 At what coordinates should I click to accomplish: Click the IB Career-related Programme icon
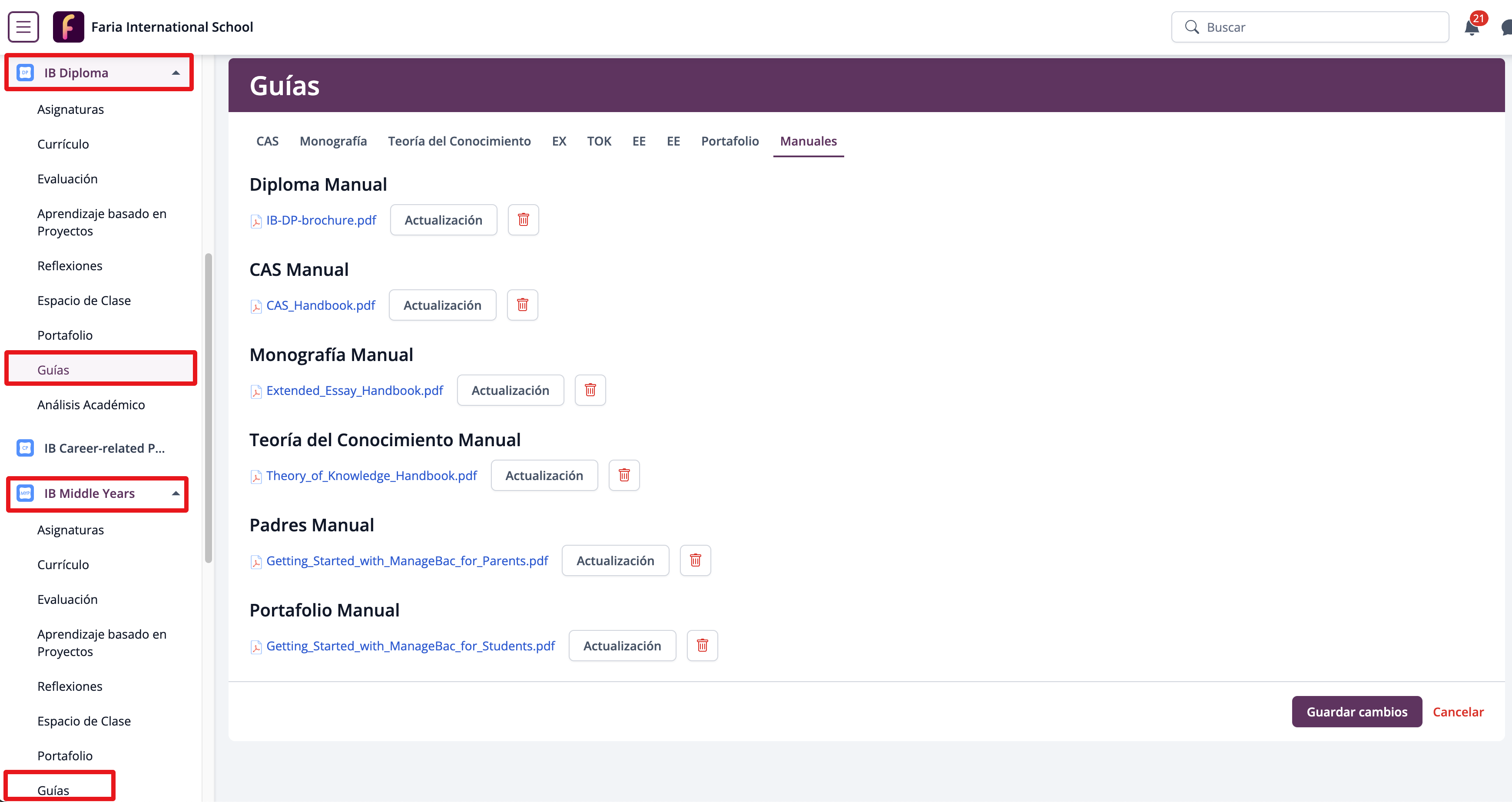(x=25, y=448)
